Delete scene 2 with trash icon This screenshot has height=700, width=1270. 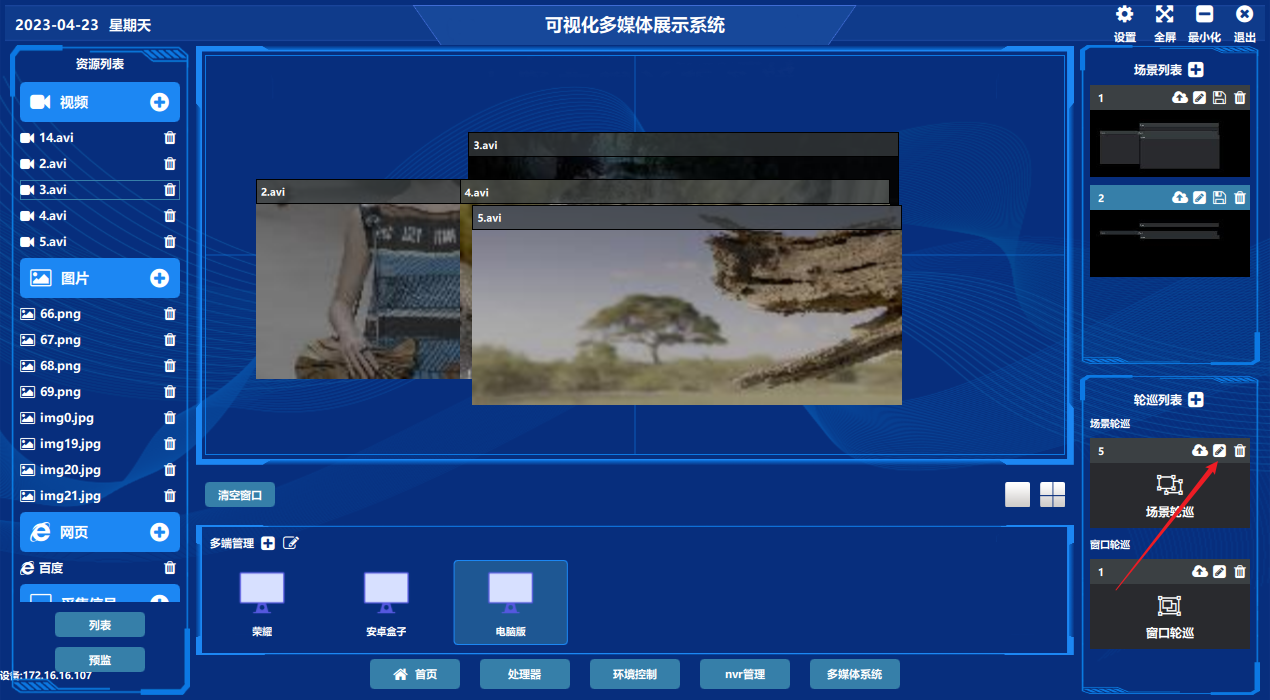(x=1240, y=198)
